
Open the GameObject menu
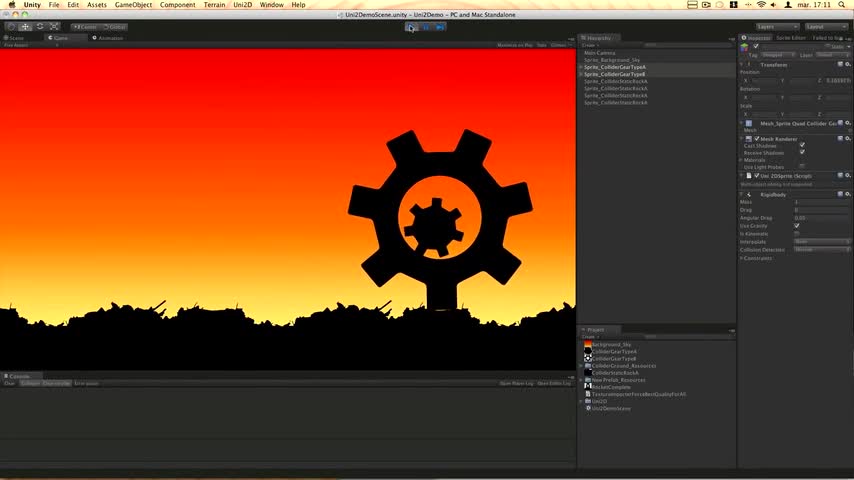coord(133,5)
